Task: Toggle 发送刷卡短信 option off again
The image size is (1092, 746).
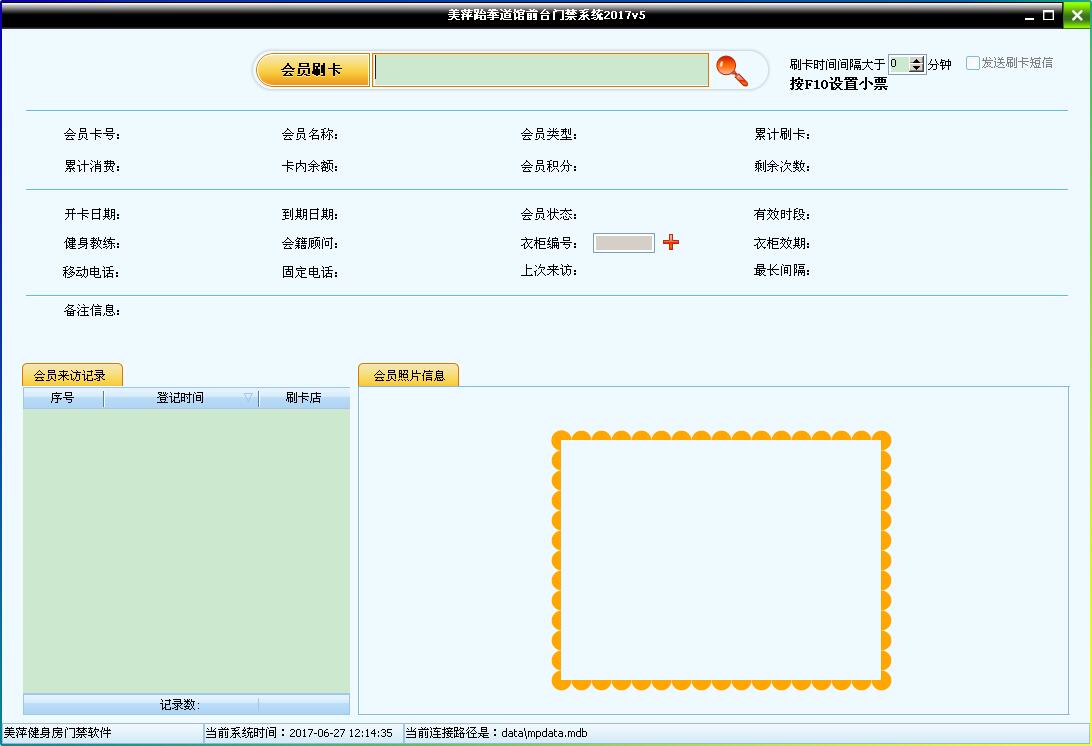Action: 971,63
